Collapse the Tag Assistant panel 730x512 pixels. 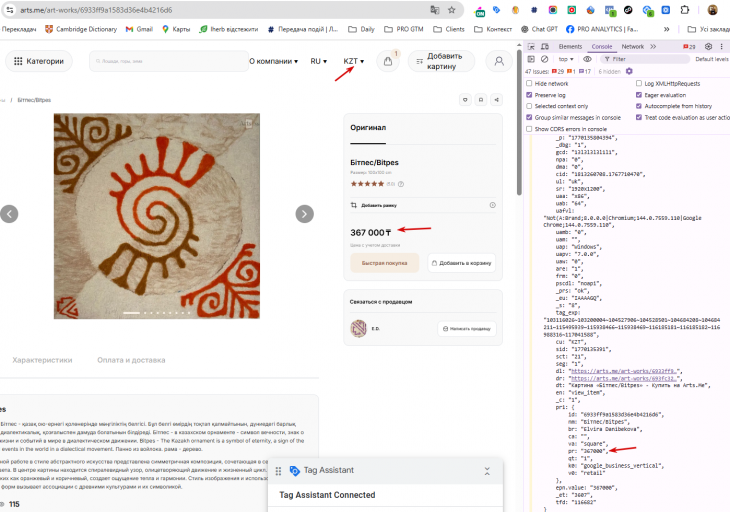coord(487,471)
